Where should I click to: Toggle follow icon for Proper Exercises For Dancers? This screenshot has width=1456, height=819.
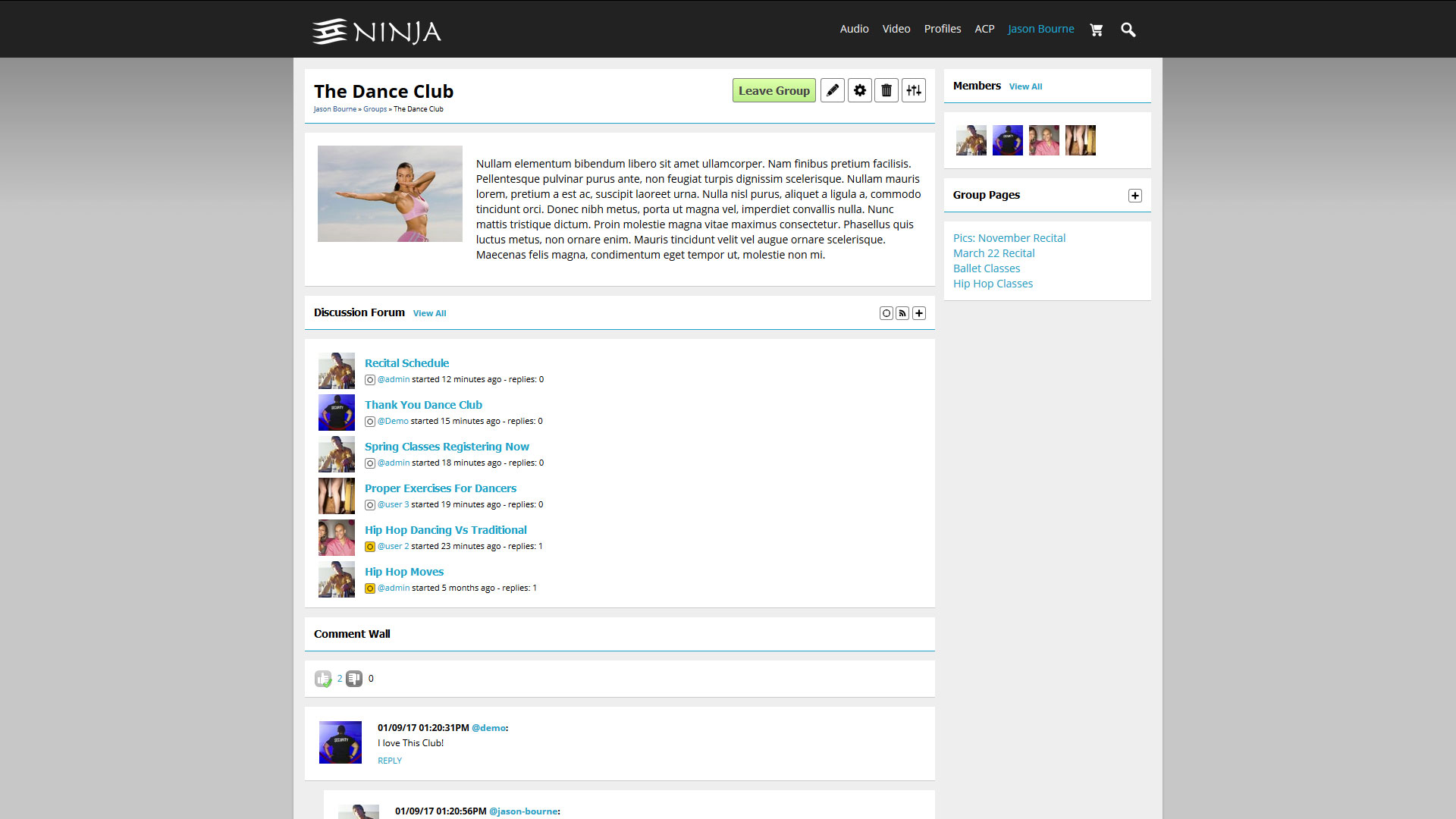coord(370,505)
